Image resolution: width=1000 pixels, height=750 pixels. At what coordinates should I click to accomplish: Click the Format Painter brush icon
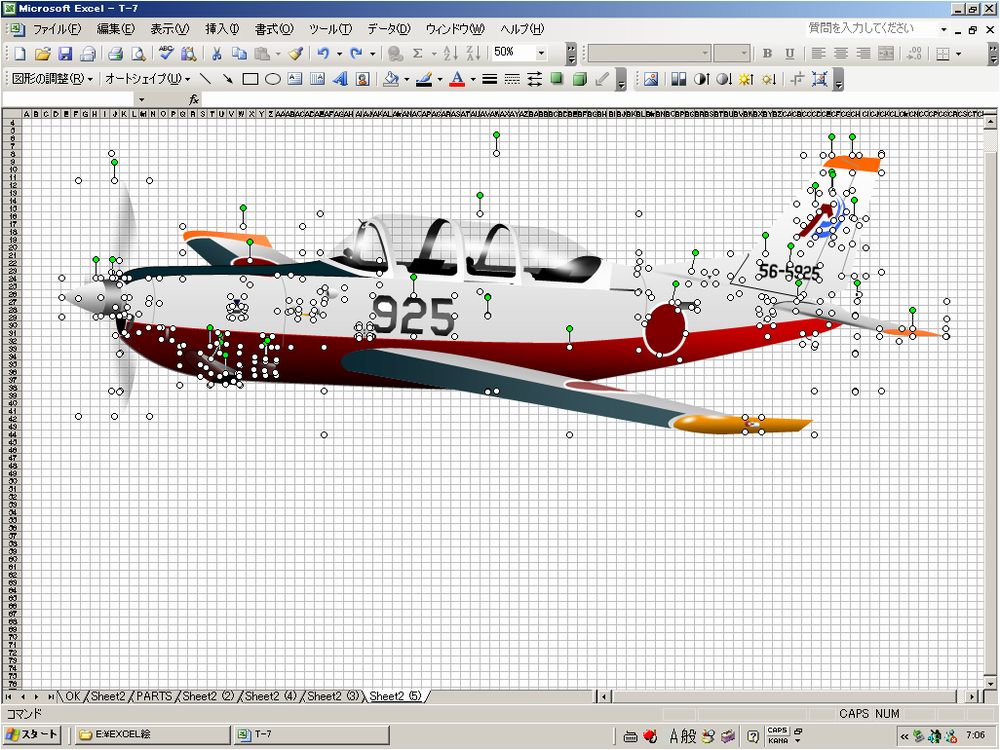295,53
